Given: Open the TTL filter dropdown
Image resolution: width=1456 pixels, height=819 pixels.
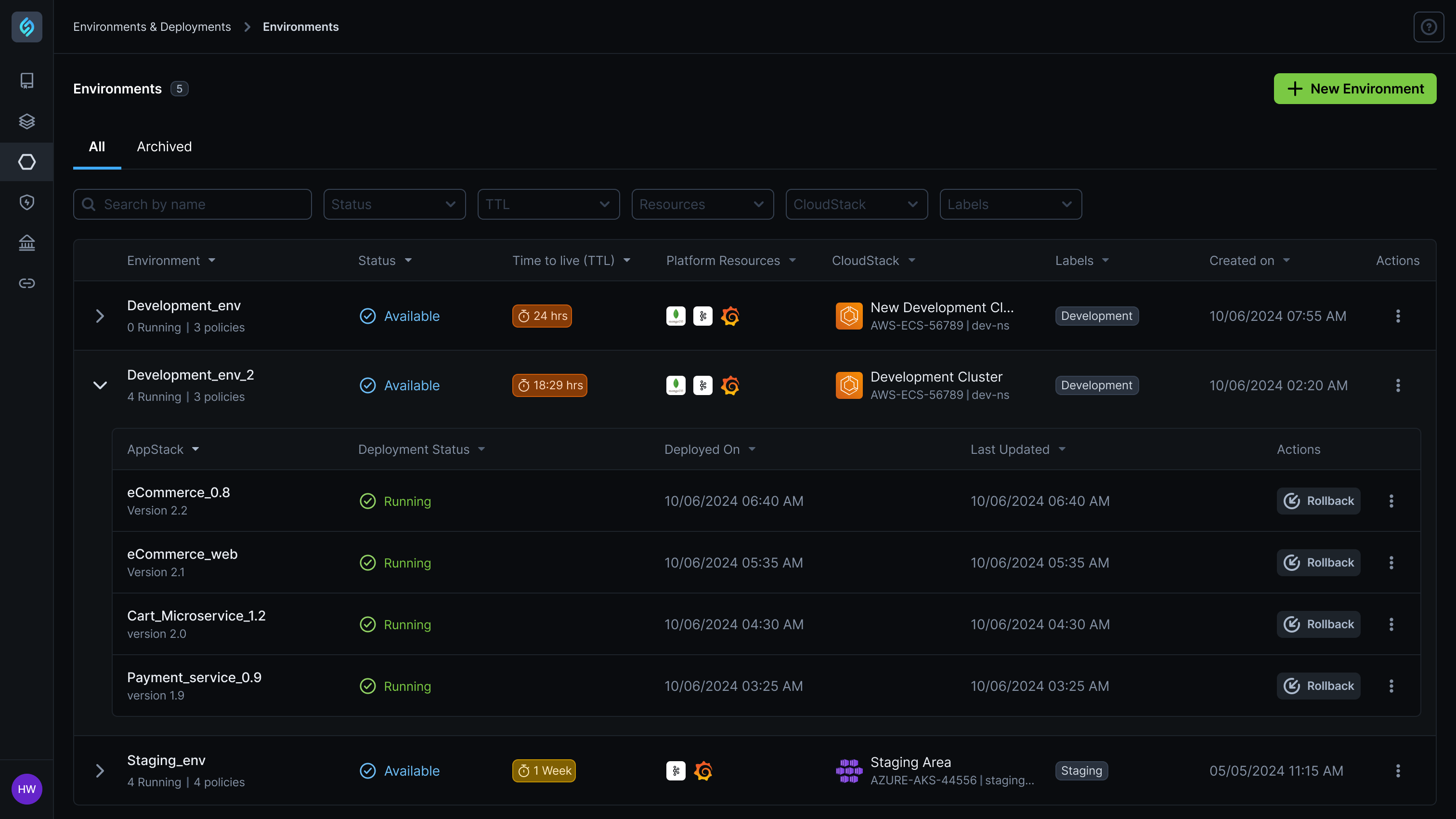Looking at the screenshot, I should click(548, 204).
